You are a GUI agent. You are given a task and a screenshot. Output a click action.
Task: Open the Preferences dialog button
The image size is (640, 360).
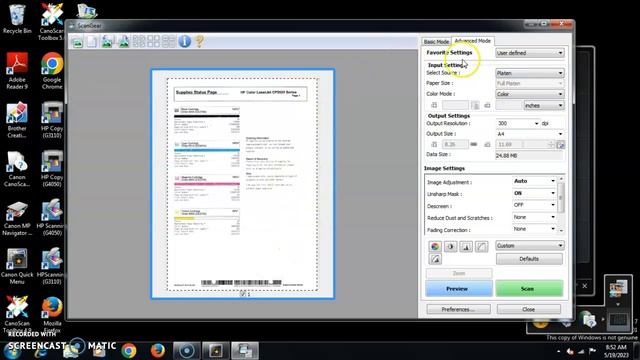(x=458, y=309)
